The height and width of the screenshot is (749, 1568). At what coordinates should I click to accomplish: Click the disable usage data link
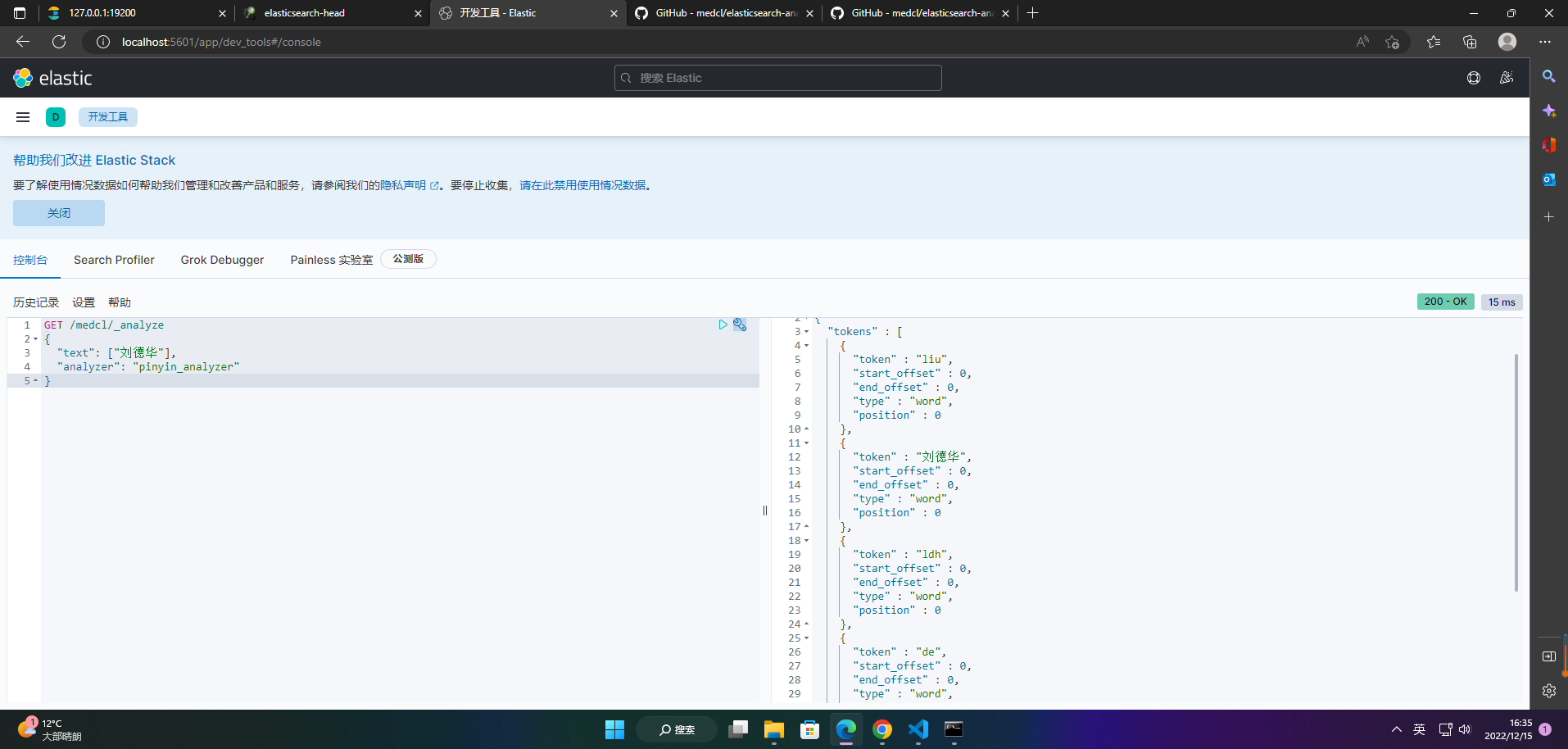pos(582,185)
